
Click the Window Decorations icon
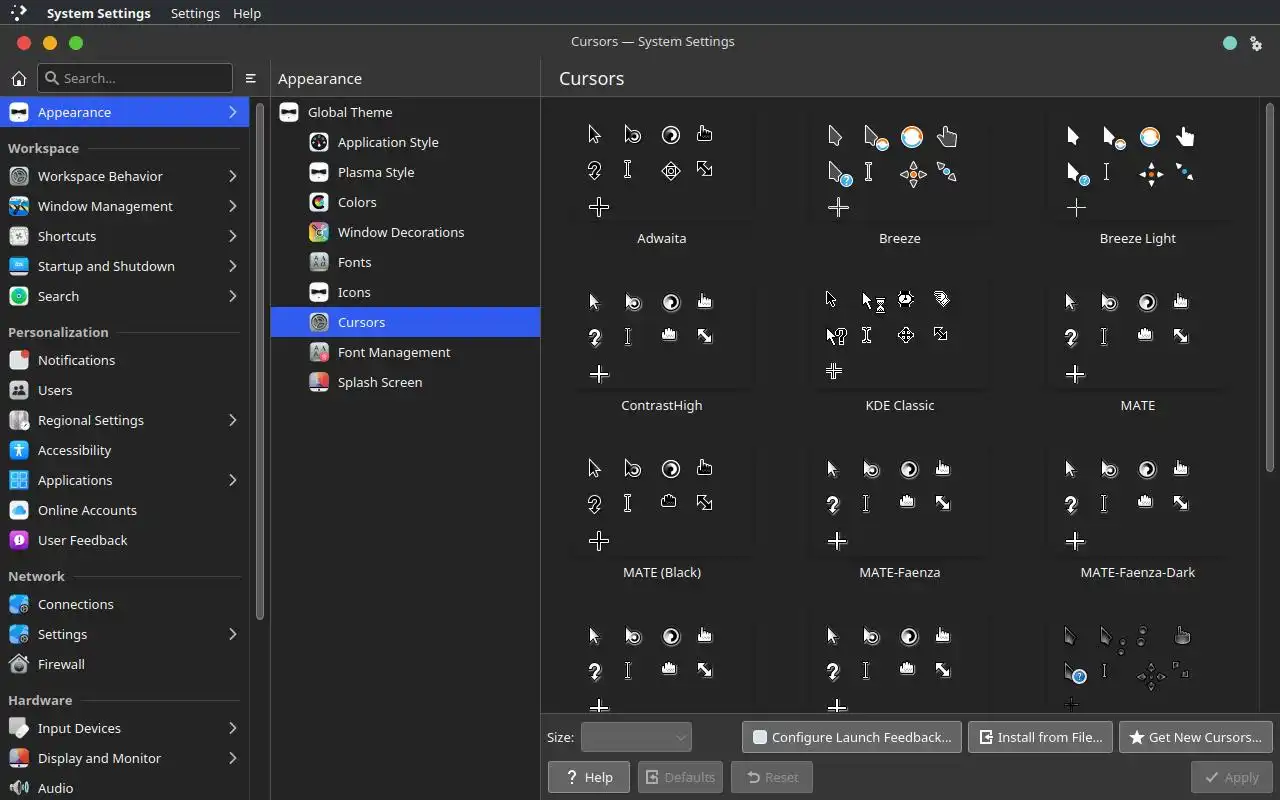[319, 232]
